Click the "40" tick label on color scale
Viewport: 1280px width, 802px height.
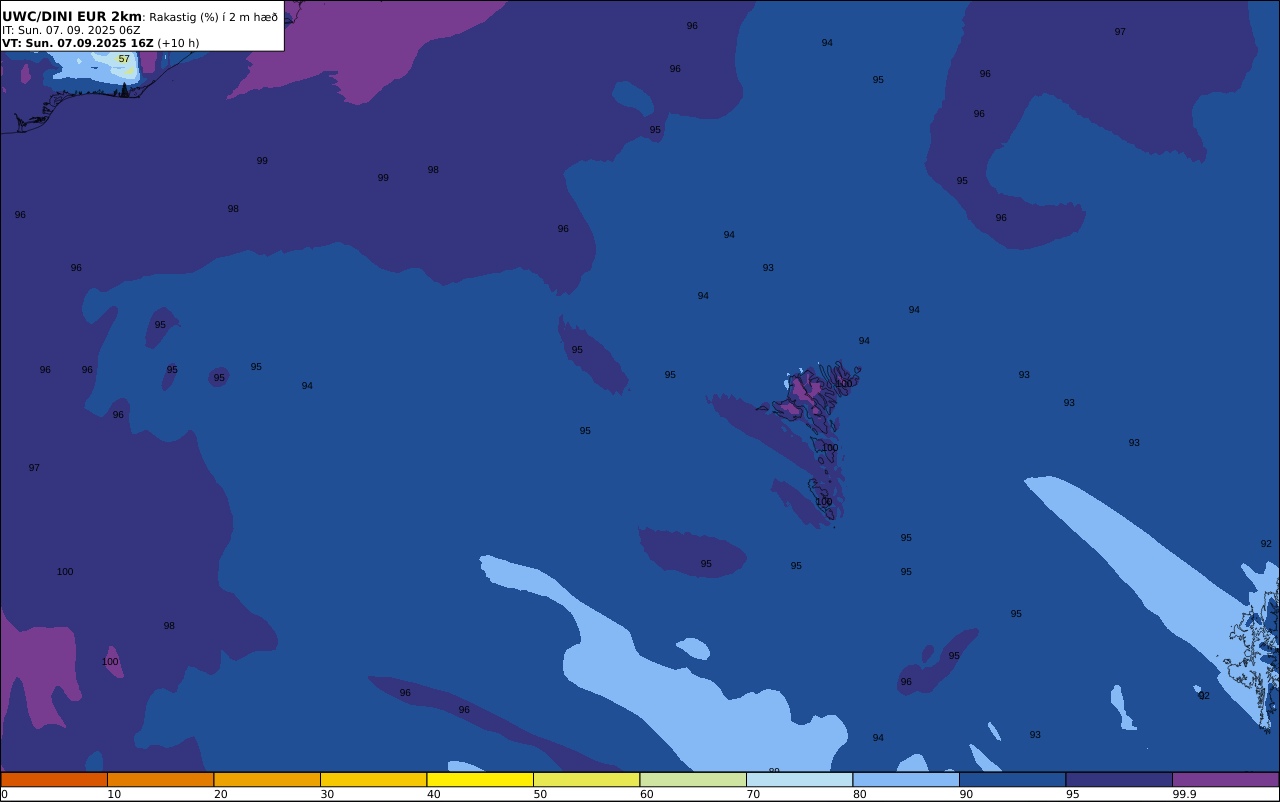pos(433,794)
